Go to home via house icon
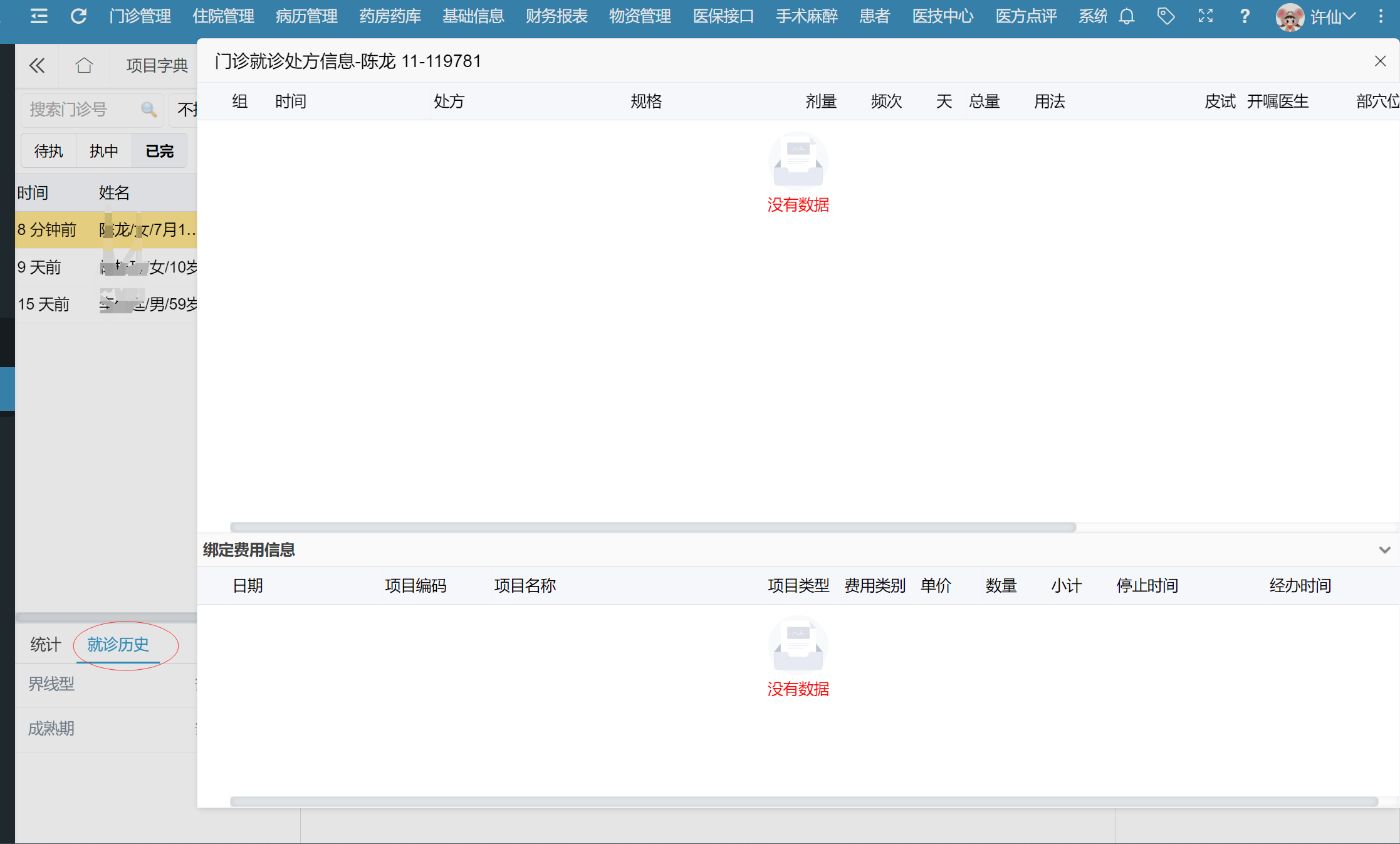The width and height of the screenshot is (1400, 844). [84, 65]
